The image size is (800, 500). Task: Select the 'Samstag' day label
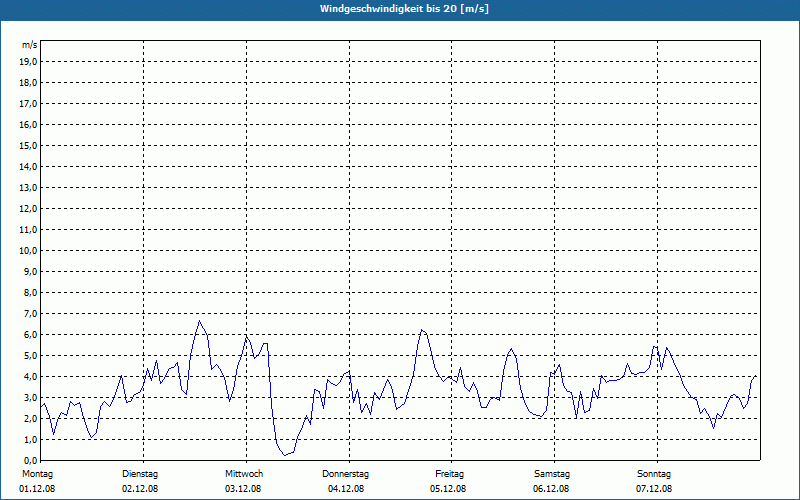(552, 474)
